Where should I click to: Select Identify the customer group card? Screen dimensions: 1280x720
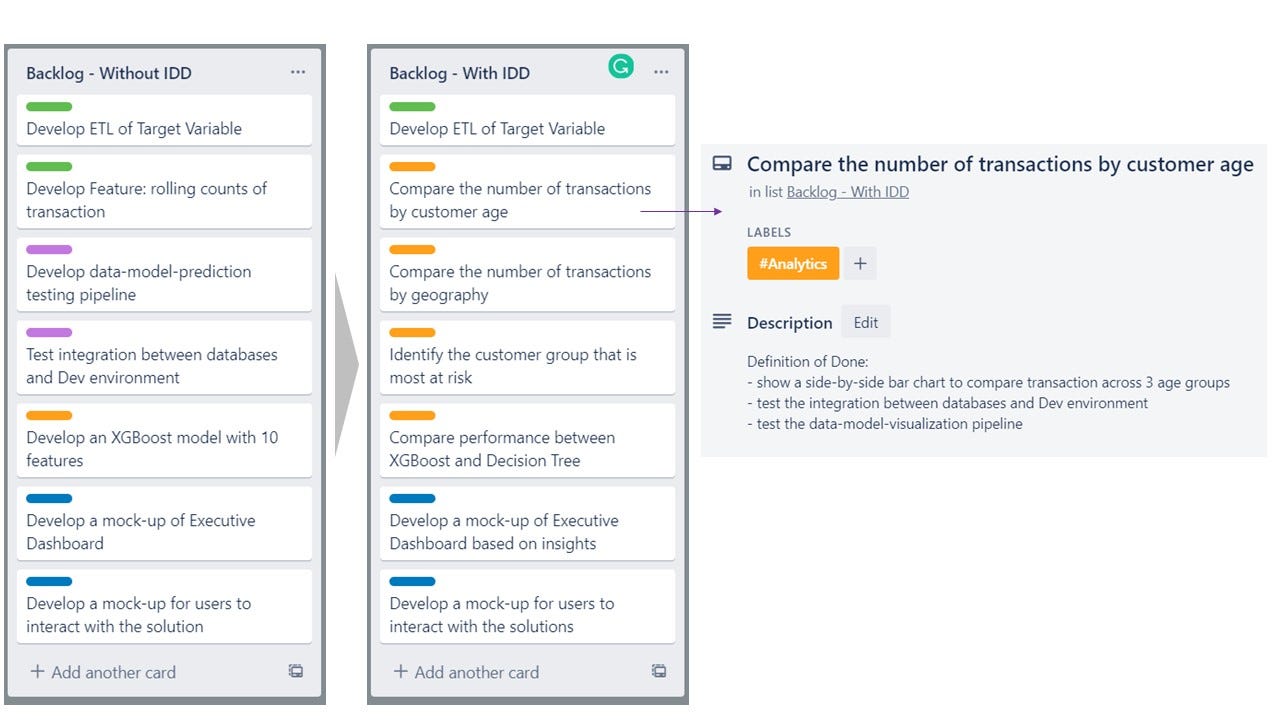[x=528, y=357]
